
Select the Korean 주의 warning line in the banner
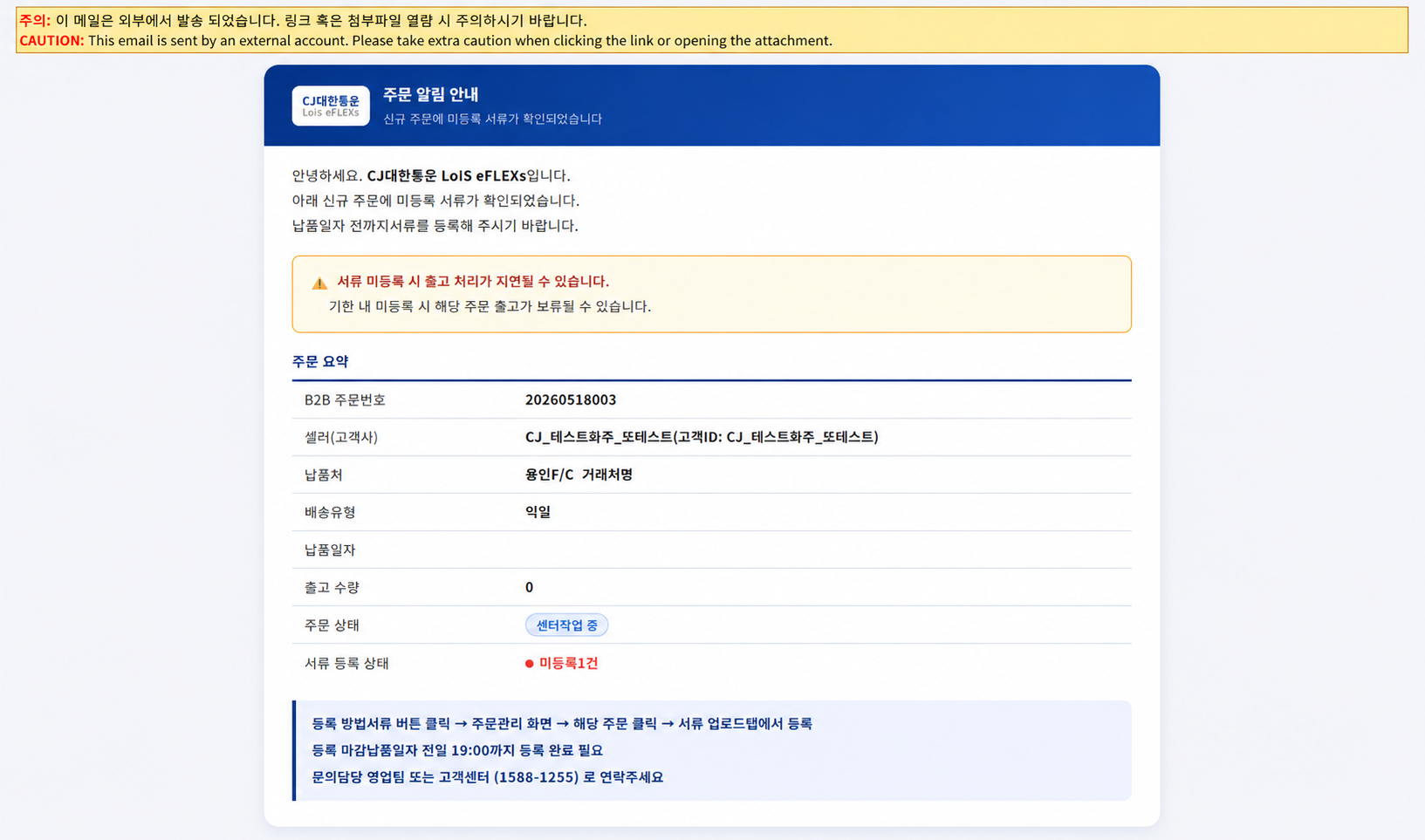[x=303, y=20]
